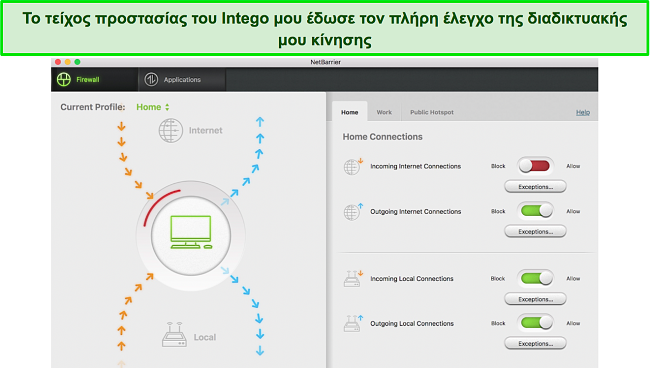Click Block label for Outgoing Local Connections

498,323
